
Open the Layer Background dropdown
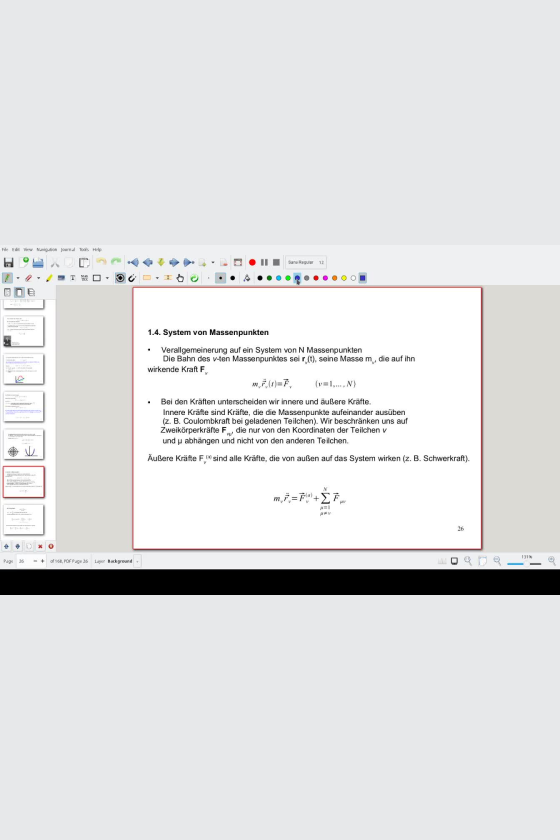[x=138, y=561]
